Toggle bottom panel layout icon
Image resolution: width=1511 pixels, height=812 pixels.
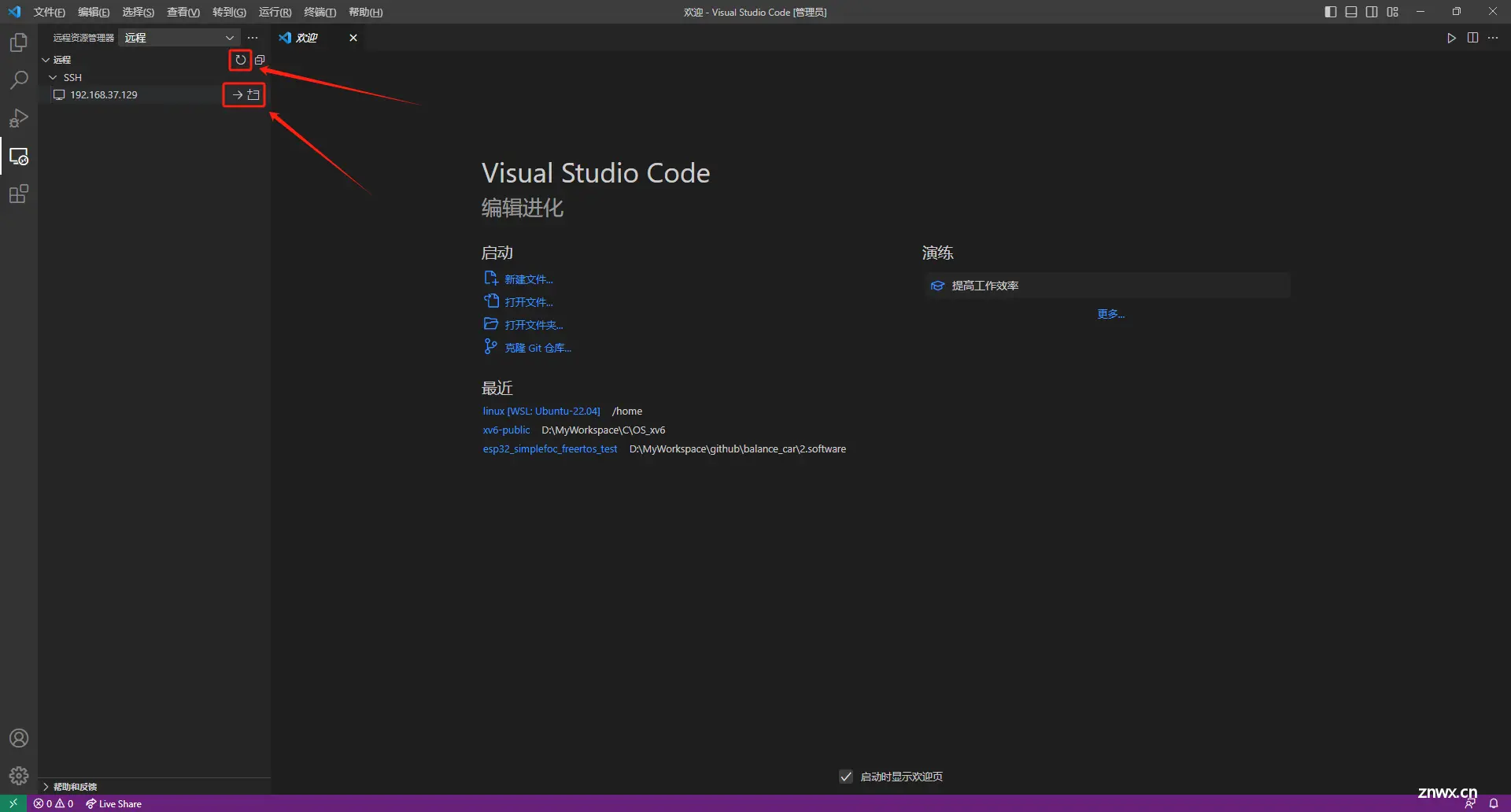1351,12
